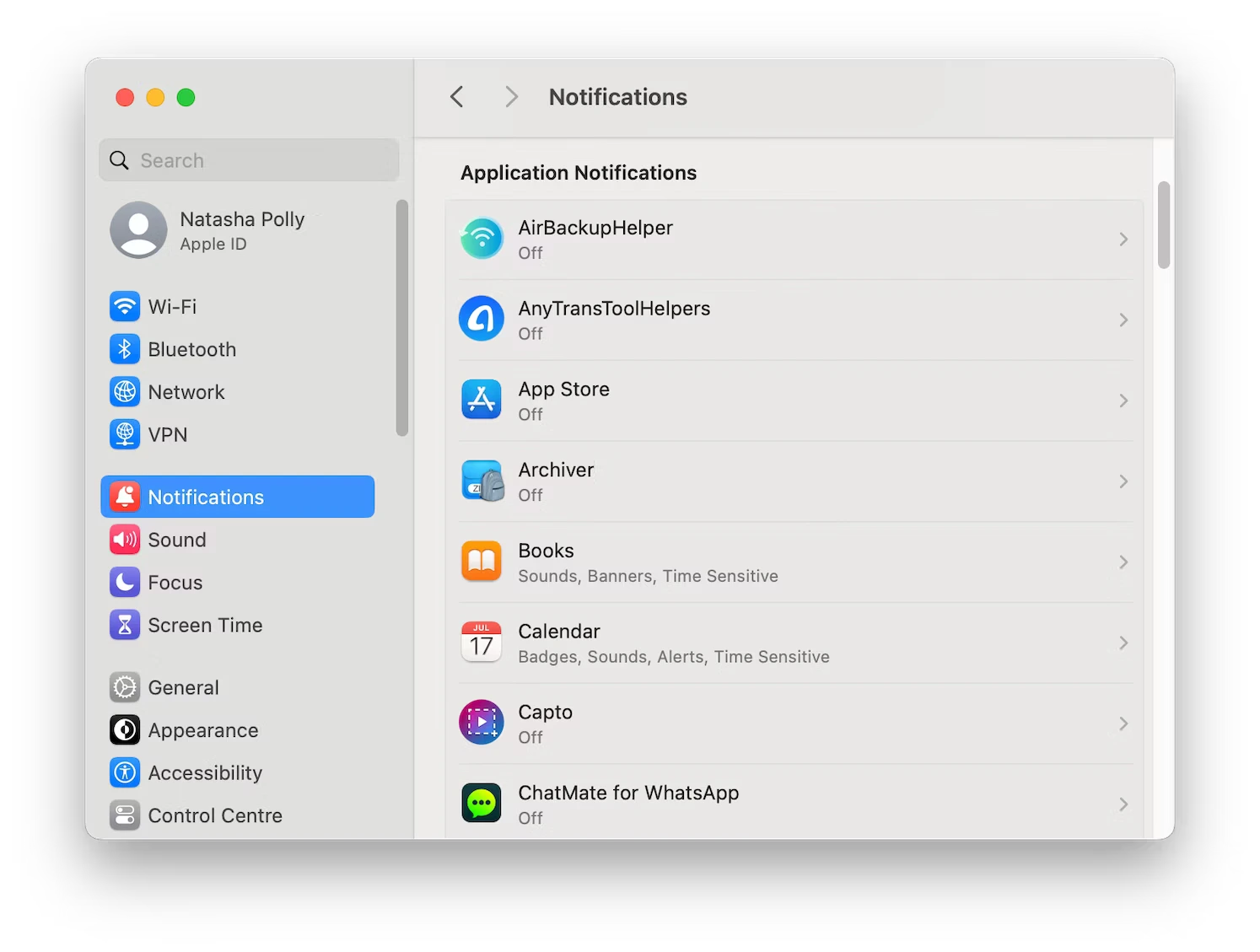Open Screen Time settings pane
This screenshot has height=952, width=1260.
205,626
